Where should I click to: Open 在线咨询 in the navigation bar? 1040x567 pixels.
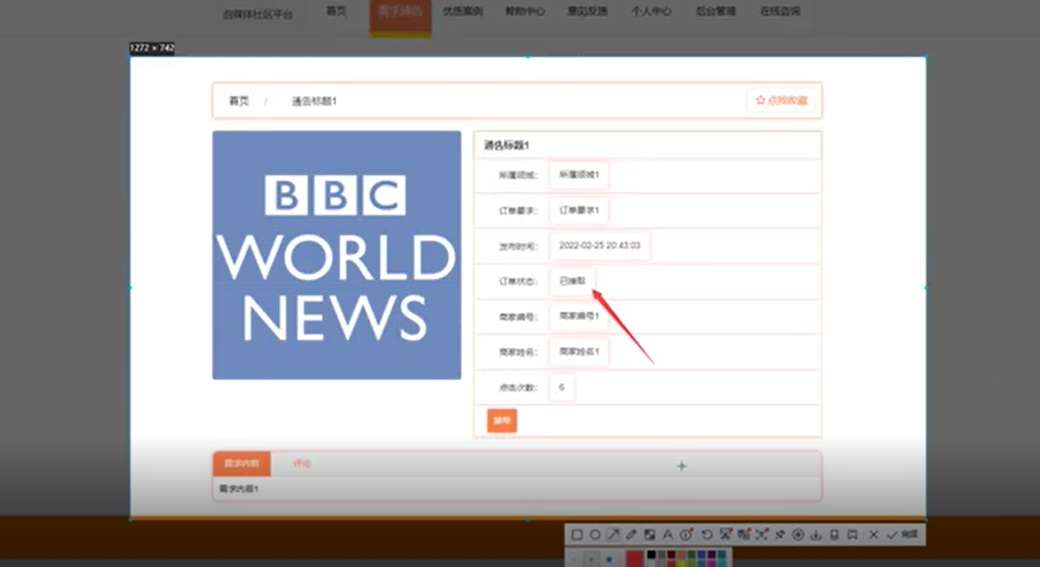pos(779,11)
